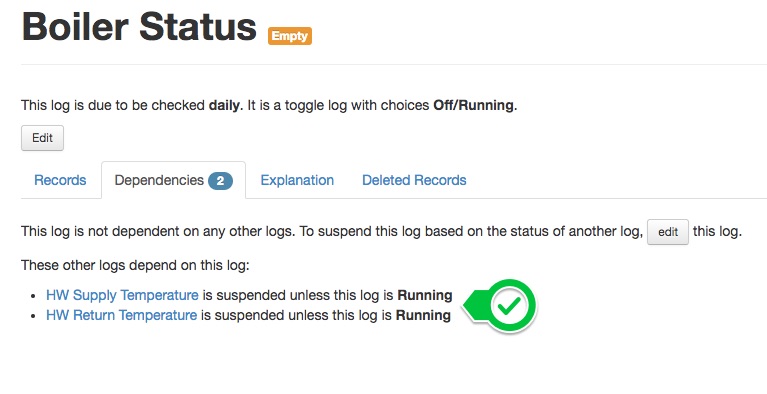Click bullet point beside HW Return Temperature
This screenshot has height=394, width=767.
pyautogui.click(x=33, y=316)
